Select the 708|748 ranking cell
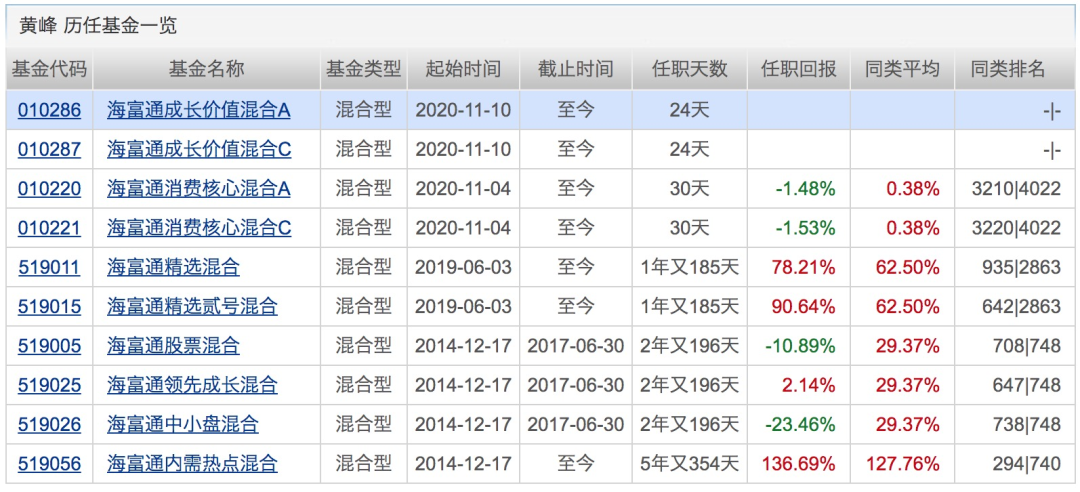 click(x=1027, y=346)
